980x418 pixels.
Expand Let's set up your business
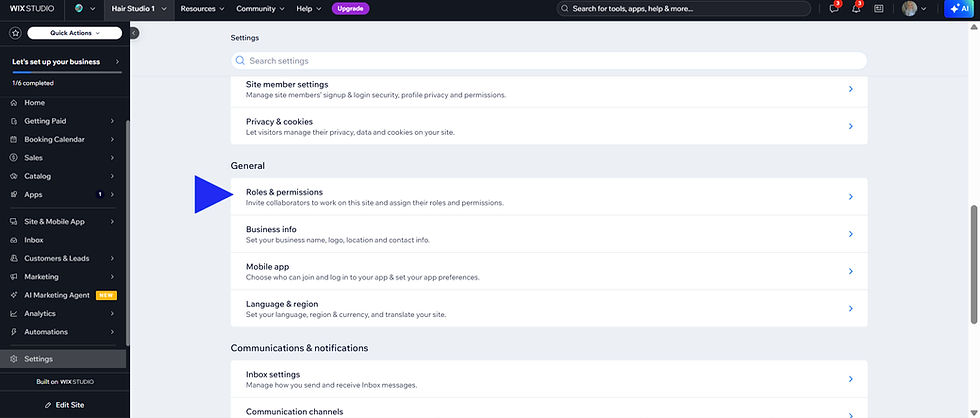(65, 62)
